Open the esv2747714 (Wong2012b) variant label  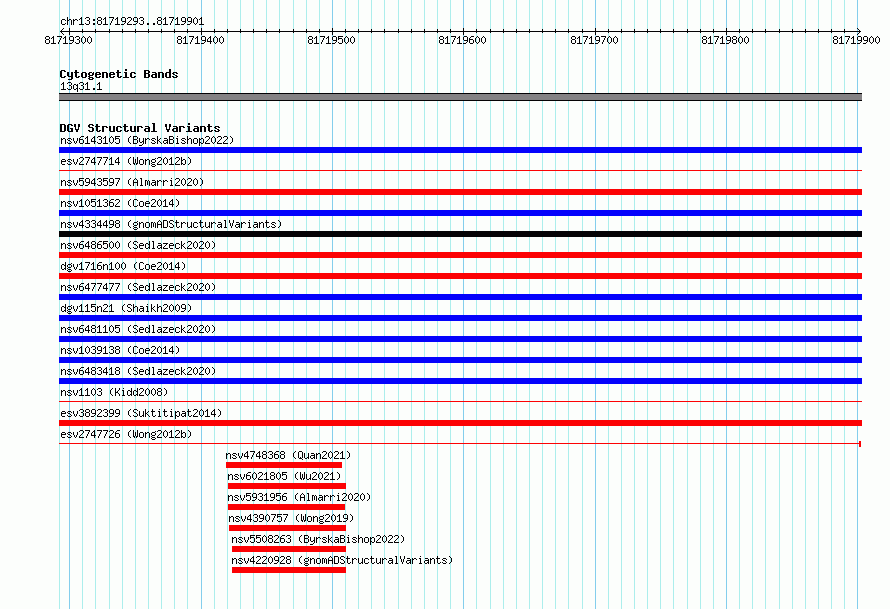click(x=126, y=161)
